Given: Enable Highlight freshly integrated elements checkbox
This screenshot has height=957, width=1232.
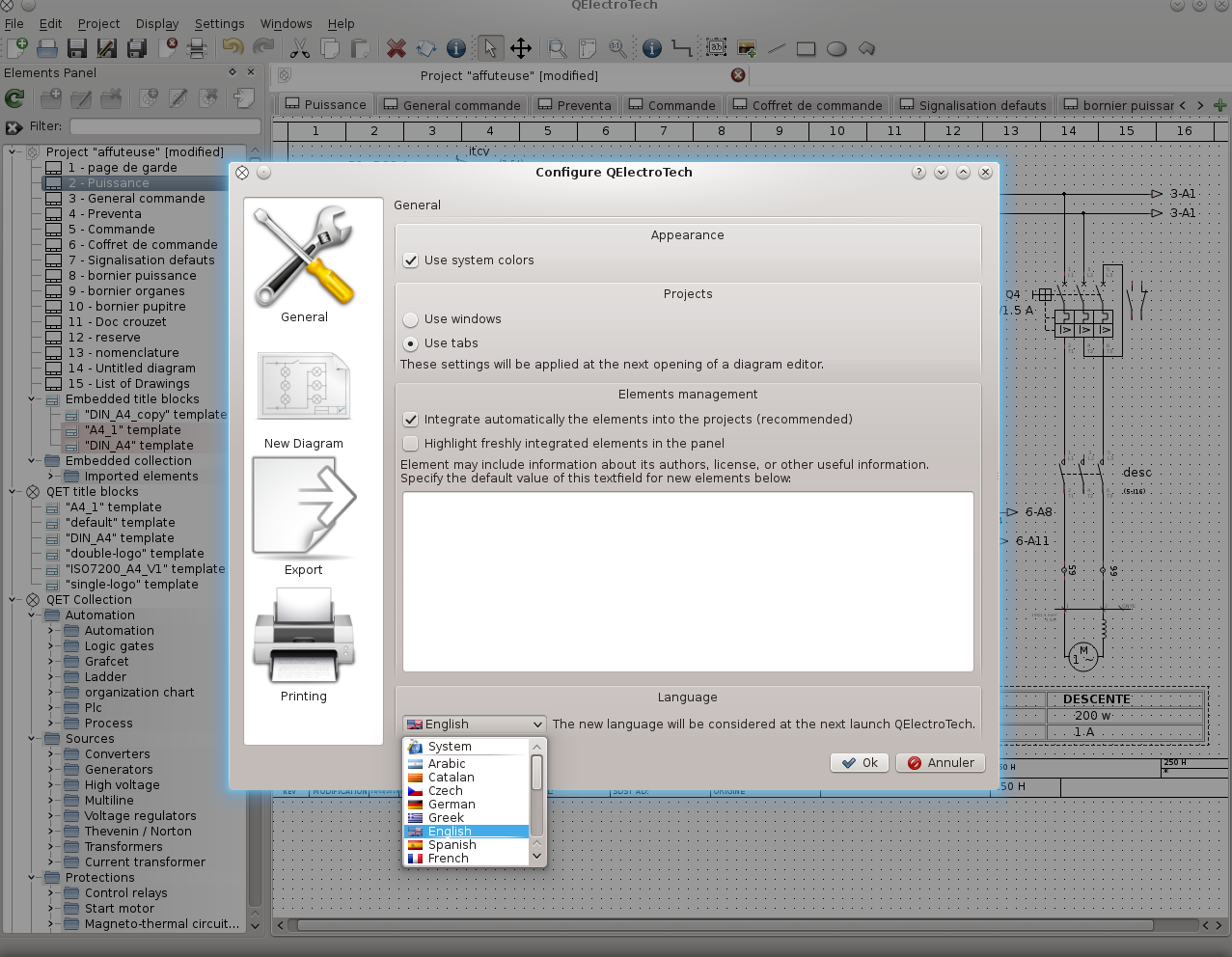Looking at the screenshot, I should point(411,444).
